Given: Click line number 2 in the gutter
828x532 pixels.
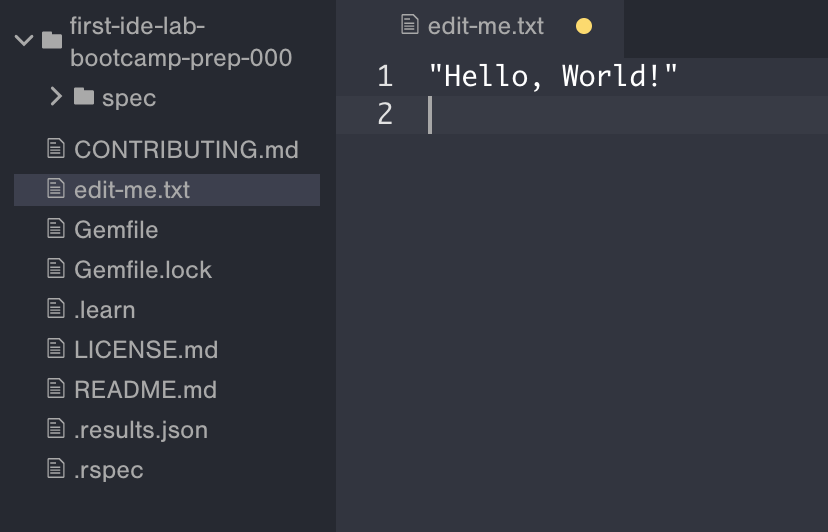Looking at the screenshot, I should [x=385, y=114].
